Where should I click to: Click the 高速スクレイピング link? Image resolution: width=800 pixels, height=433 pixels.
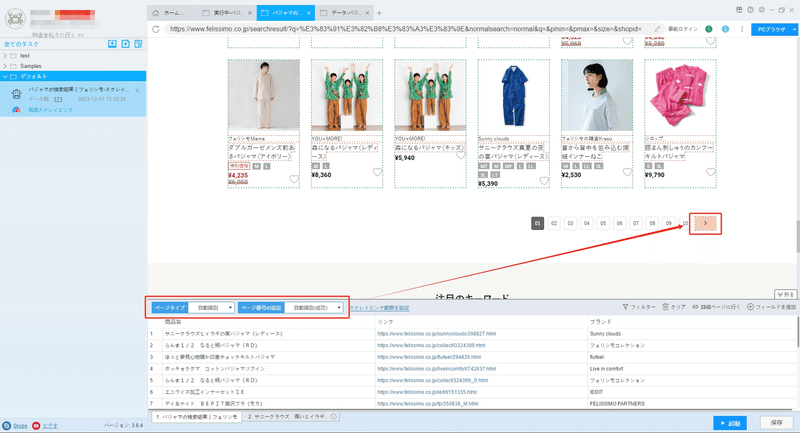(51, 110)
